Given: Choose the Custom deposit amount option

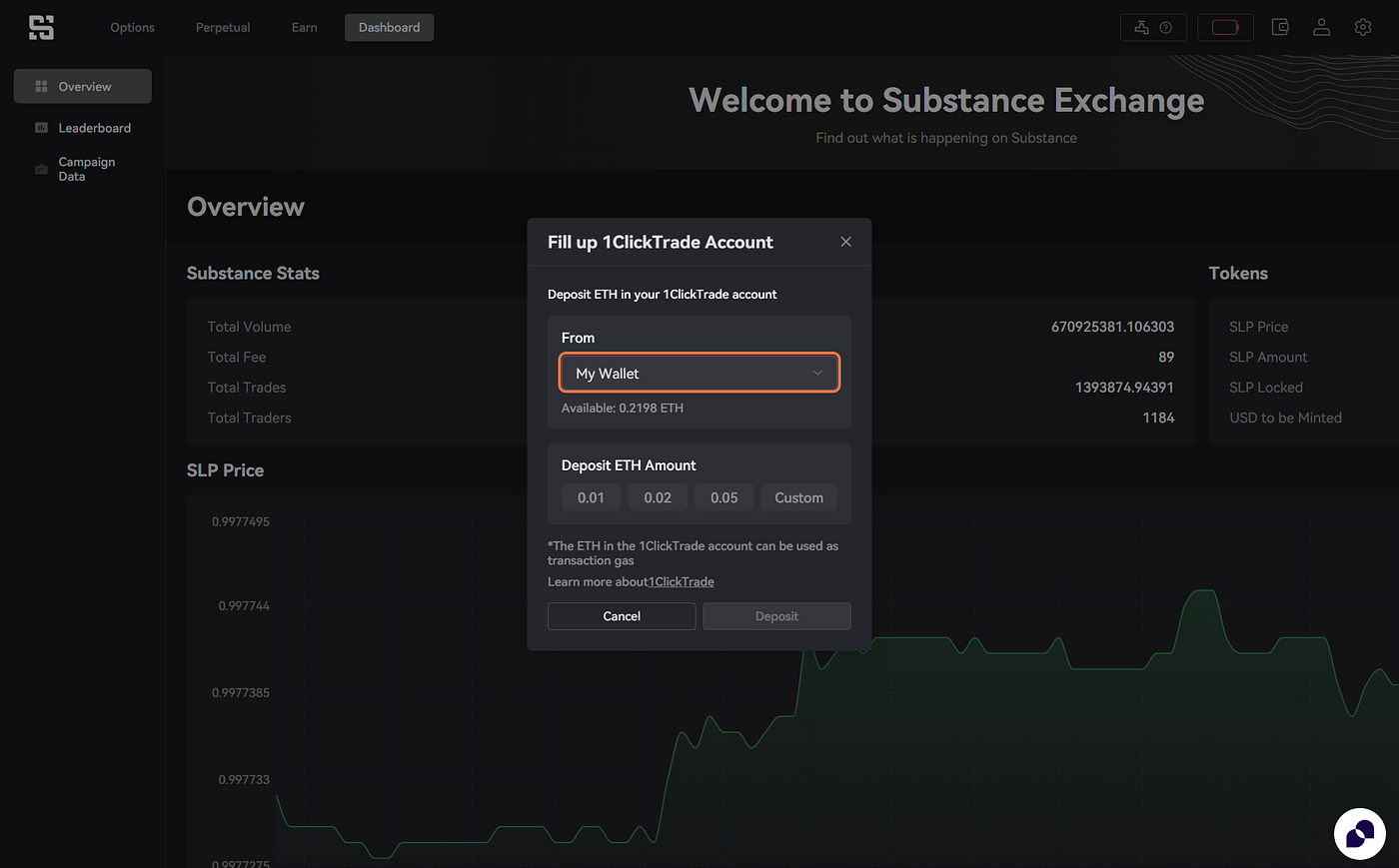Looking at the screenshot, I should pyautogui.click(x=798, y=497).
